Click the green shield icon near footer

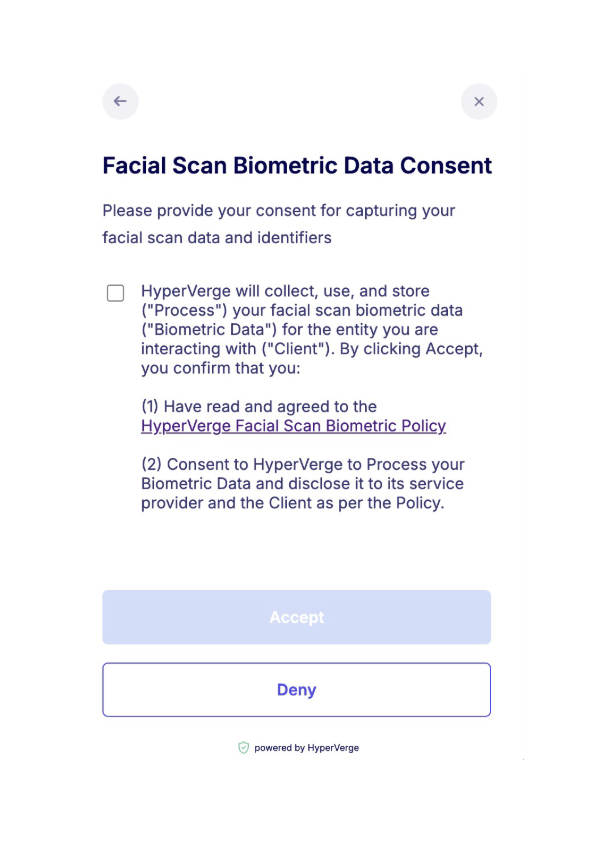pos(243,747)
